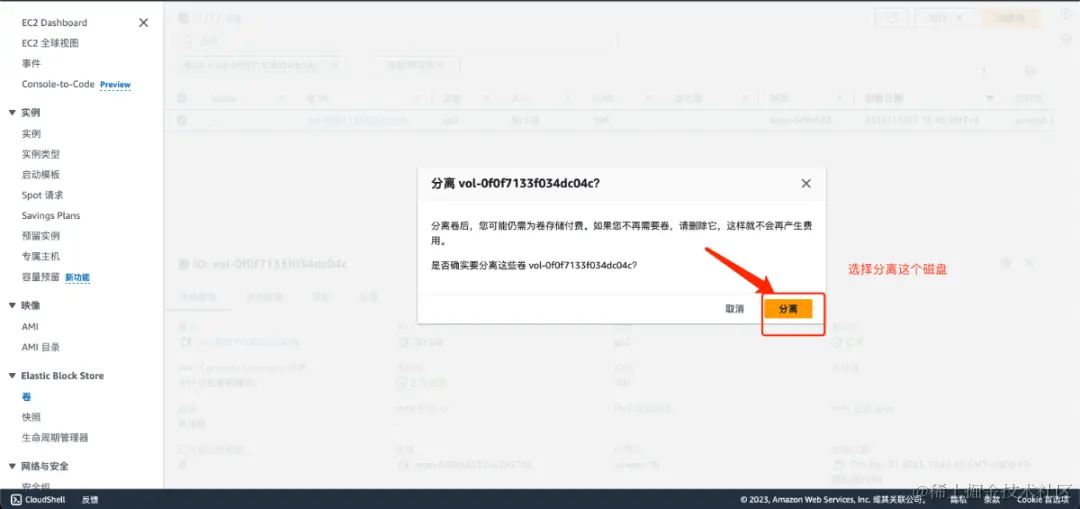1080x509 pixels.
Task: Open 生命周期管理器 in sidebar
Action: click(x=55, y=437)
